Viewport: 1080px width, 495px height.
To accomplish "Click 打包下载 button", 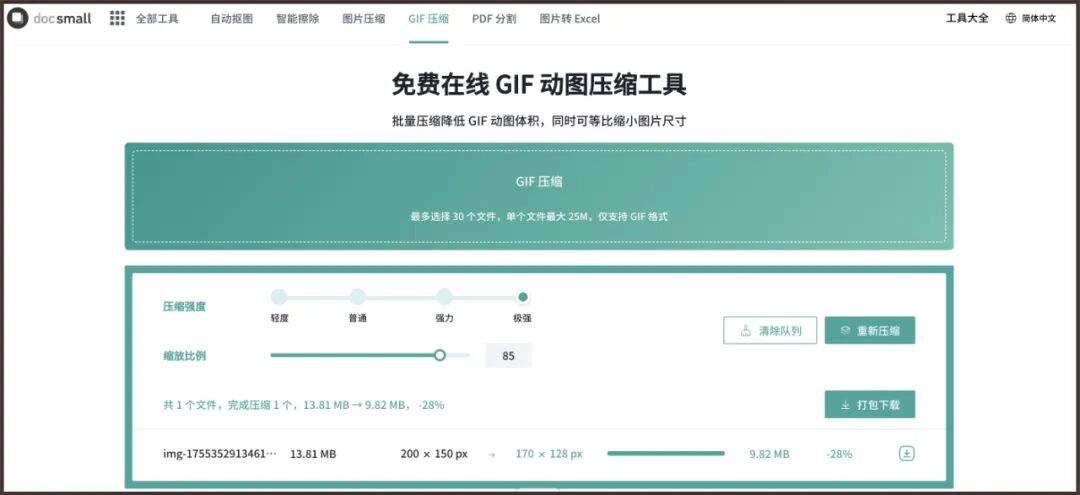I will 870,405.
